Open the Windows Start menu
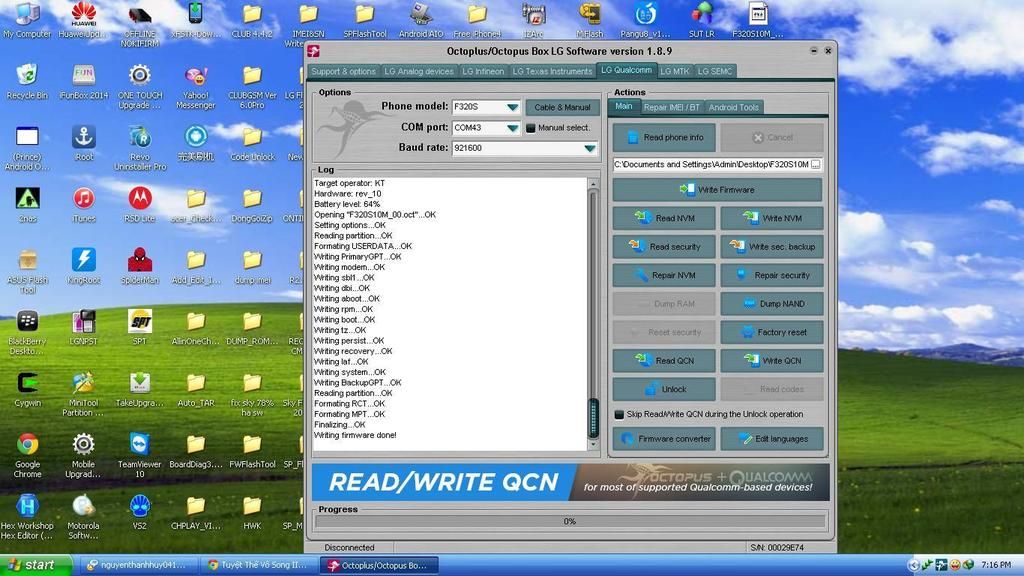This screenshot has width=1024, height=576. [x=35, y=565]
